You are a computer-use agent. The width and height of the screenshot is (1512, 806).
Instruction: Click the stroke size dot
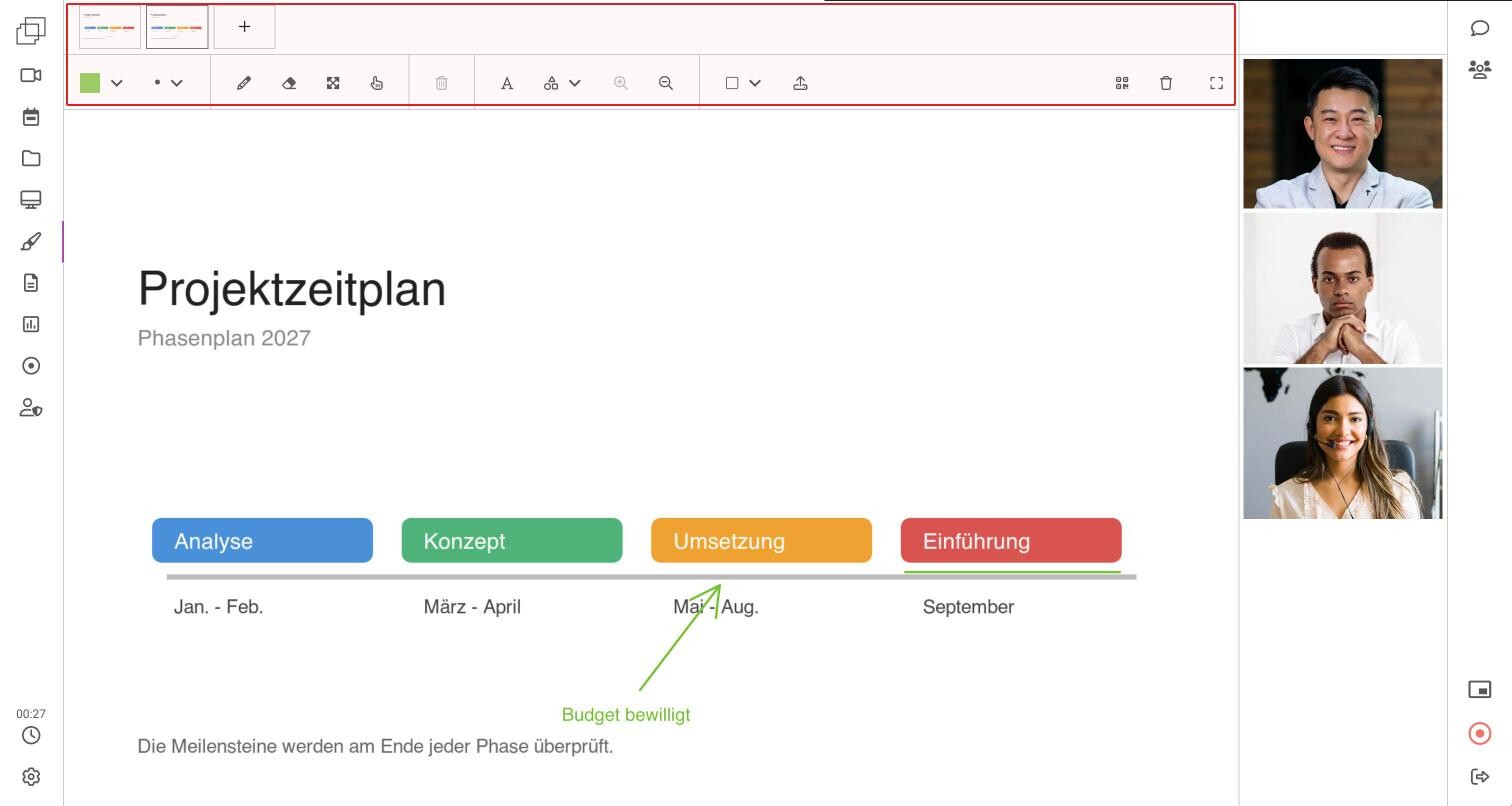(x=157, y=83)
